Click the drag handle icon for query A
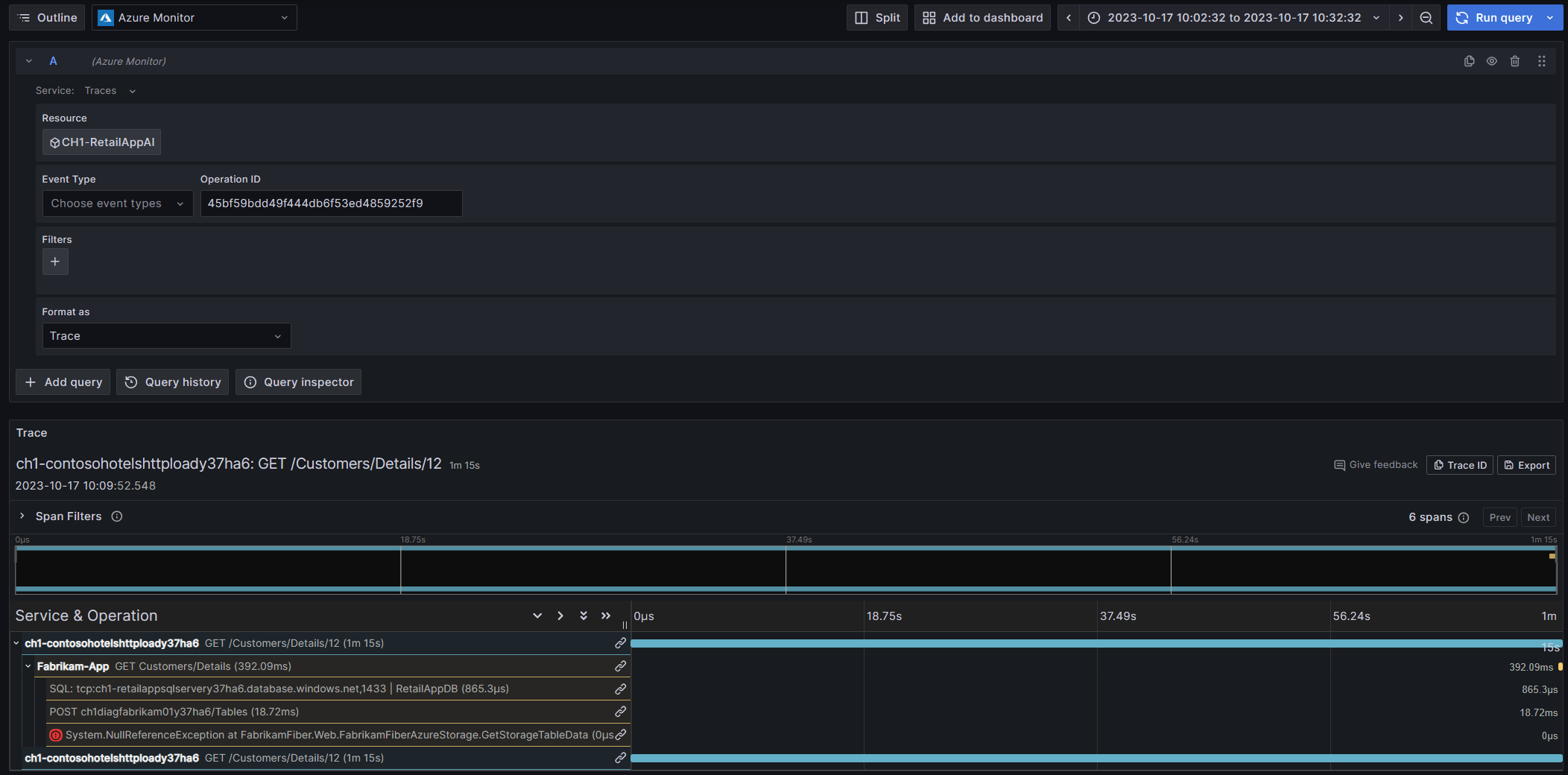This screenshot has height=775, width=1568. point(1541,61)
